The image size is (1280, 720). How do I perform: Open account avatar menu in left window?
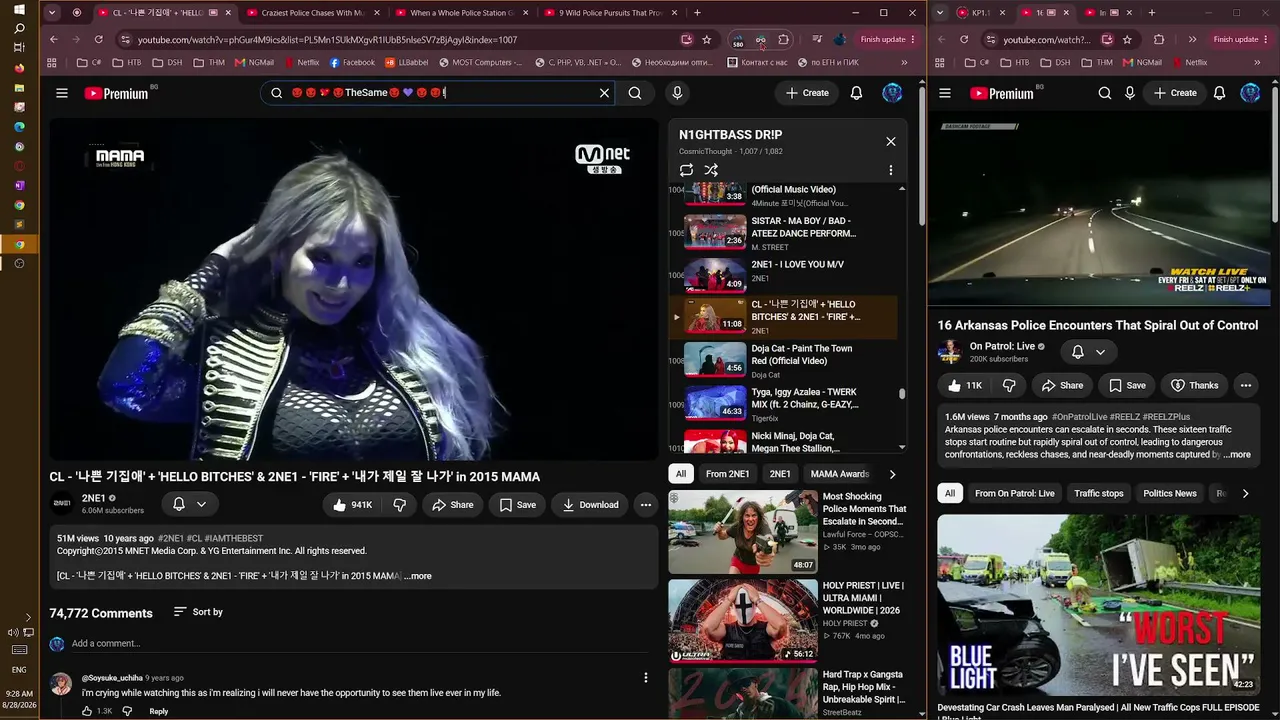[x=892, y=93]
